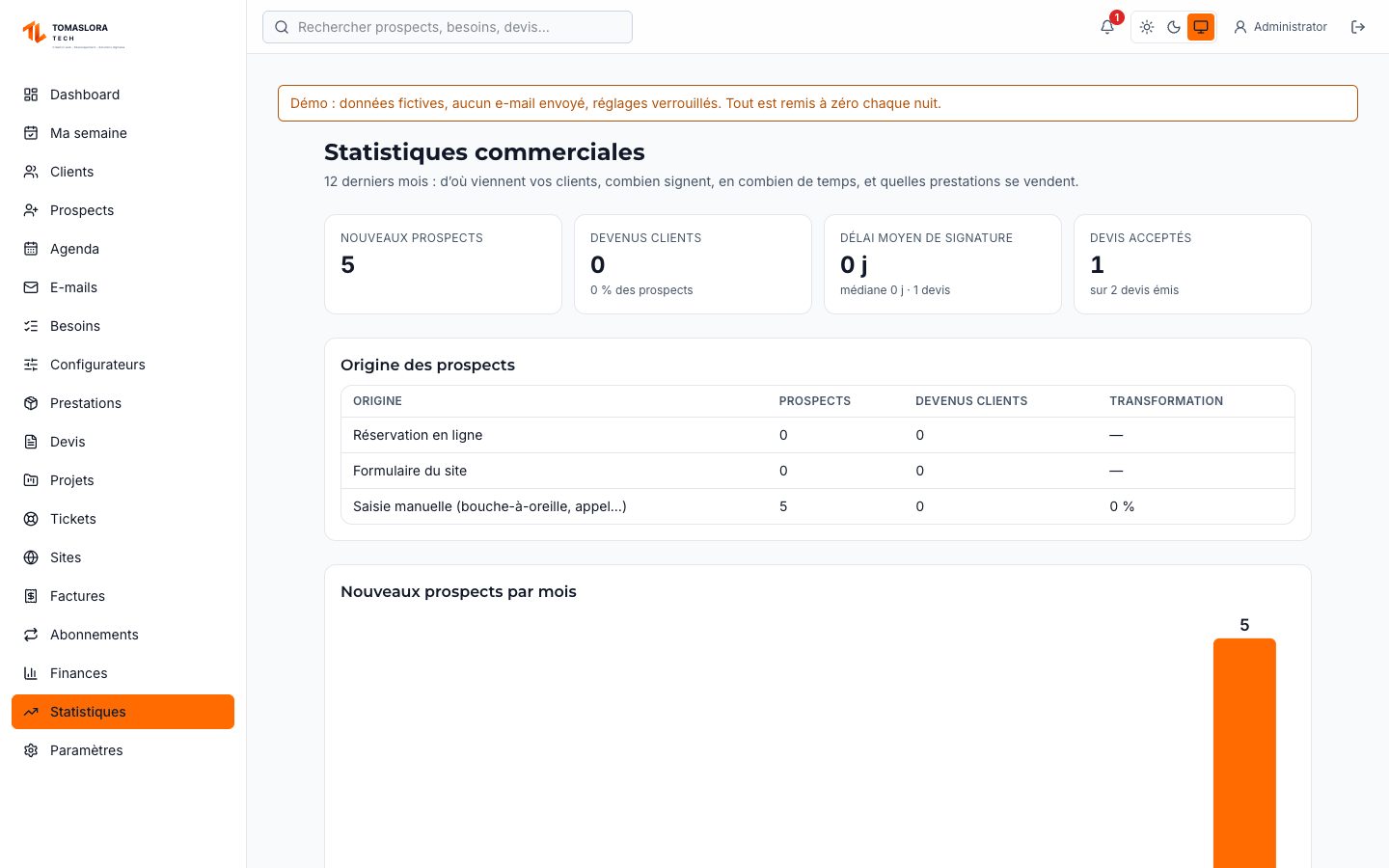This screenshot has width=1389, height=868.
Task: Click the Clients people icon
Action: pos(31,172)
